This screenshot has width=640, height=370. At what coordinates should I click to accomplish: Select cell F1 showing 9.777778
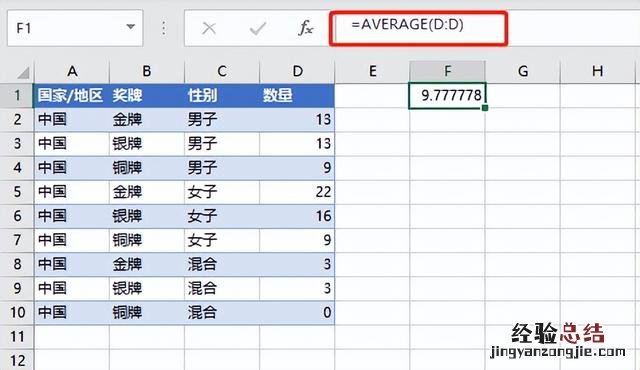447,95
